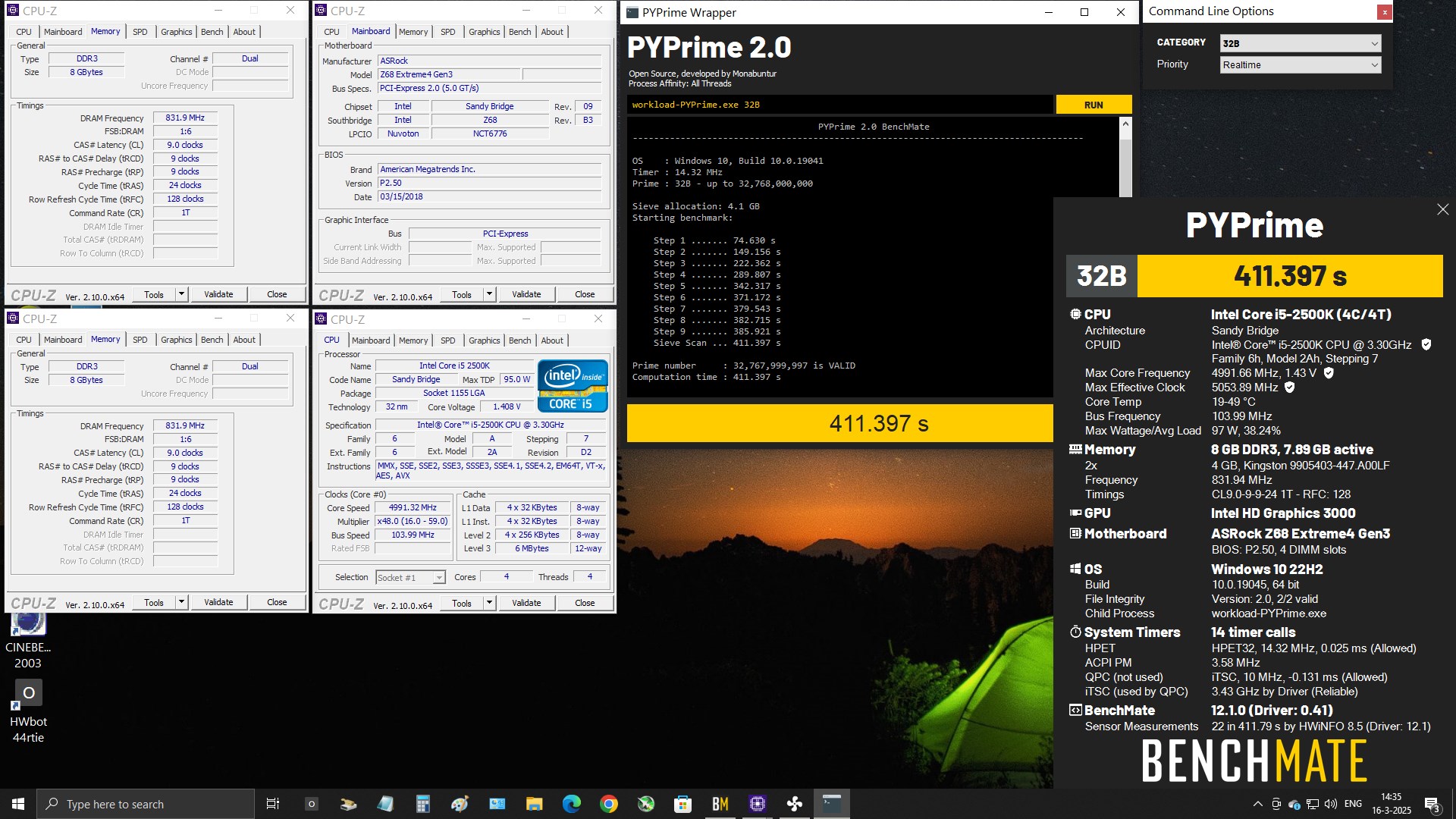Click the workload-PYPrime.exe 32B command field
The width and height of the screenshot is (1456, 819).
(839, 105)
